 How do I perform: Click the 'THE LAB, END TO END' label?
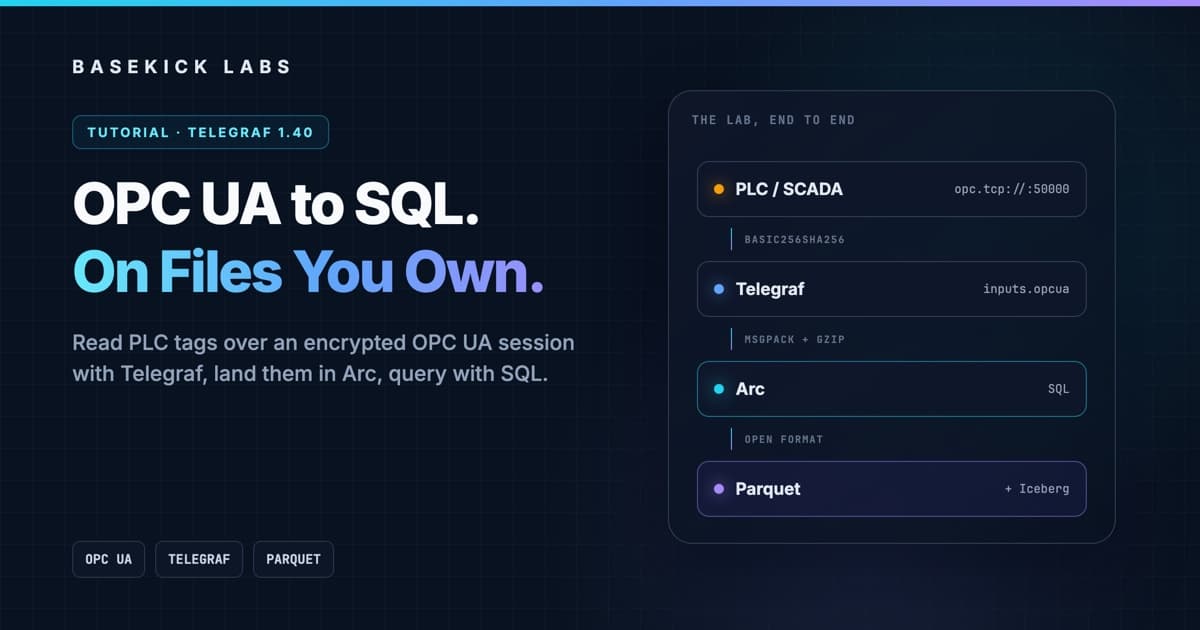click(773, 120)
